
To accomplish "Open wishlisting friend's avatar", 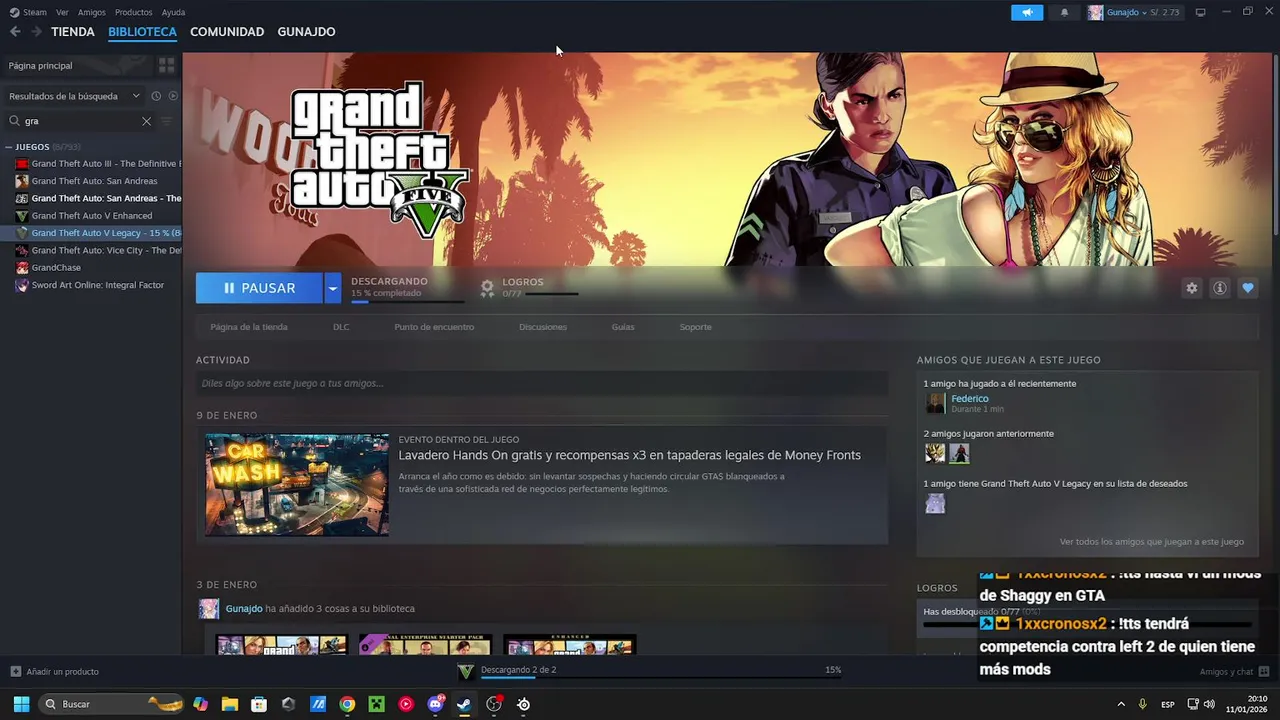I will point(935,503).
